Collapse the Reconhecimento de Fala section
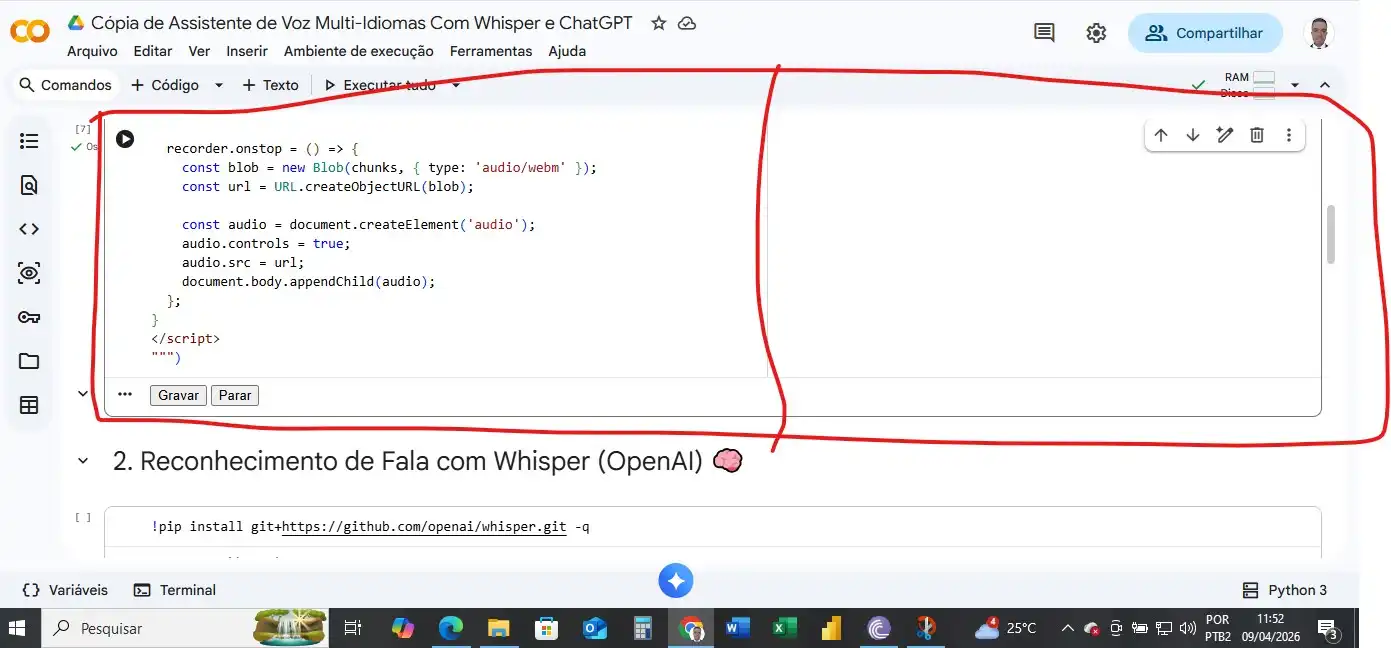Screen dimensions: 1391x648 (84, 461)
